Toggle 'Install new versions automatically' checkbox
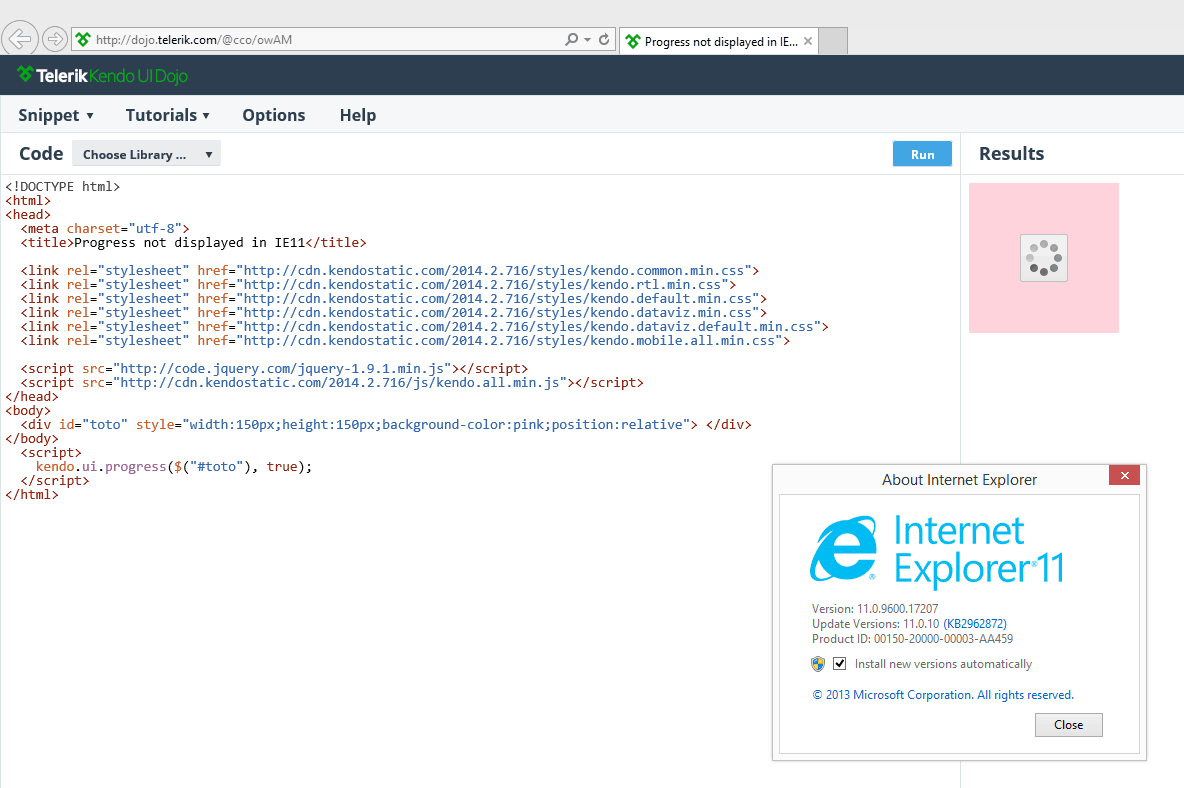The image size is (1184, 788). coord(840,663)
